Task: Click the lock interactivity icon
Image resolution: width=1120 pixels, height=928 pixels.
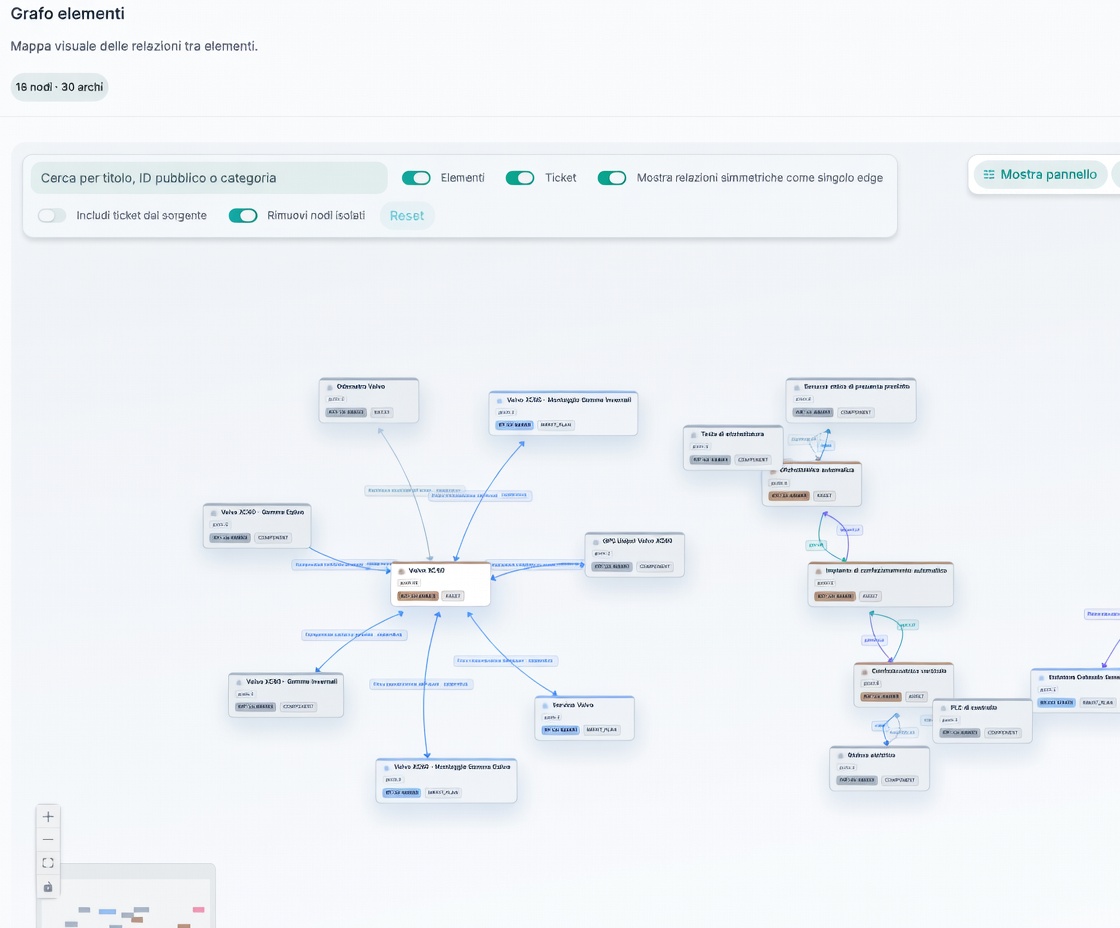Action: click(48, 887)
